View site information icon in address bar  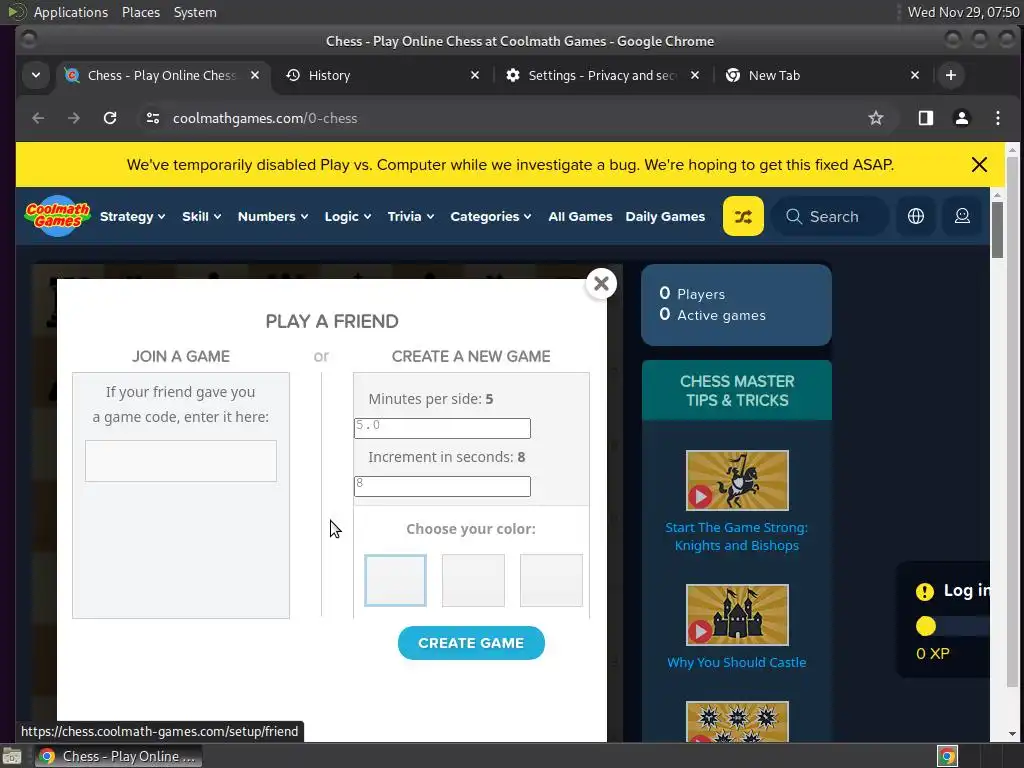(x=153, y=118)
